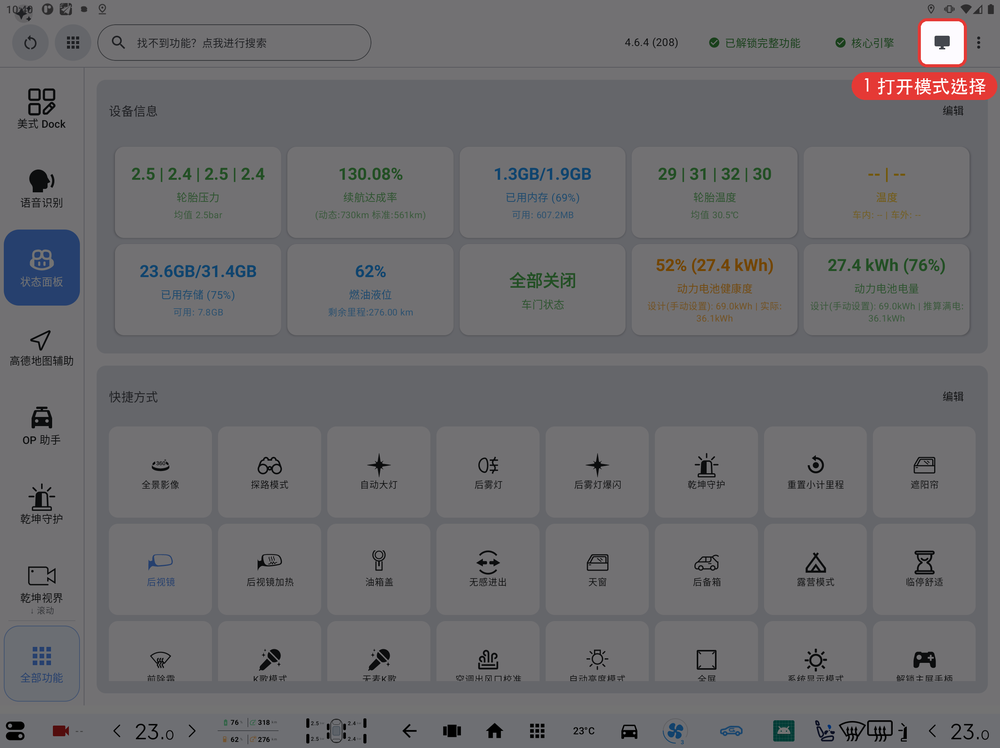Select 状态面板 sidebar tab
Viewport: 1000px width, 748px height.
point(41,268)
